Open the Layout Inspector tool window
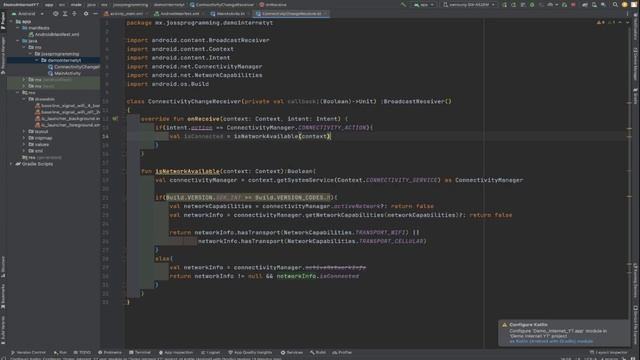The width and height of the screenshot is (640, 360). 609,352
